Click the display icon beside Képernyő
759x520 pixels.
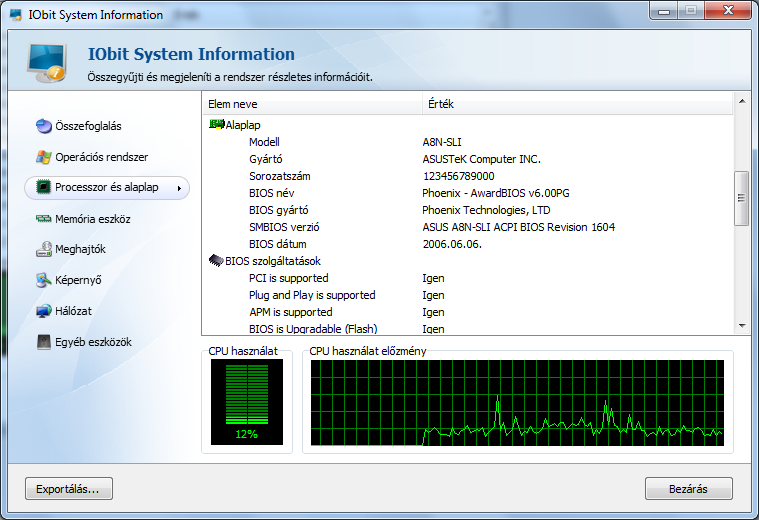tap(44, 280)
